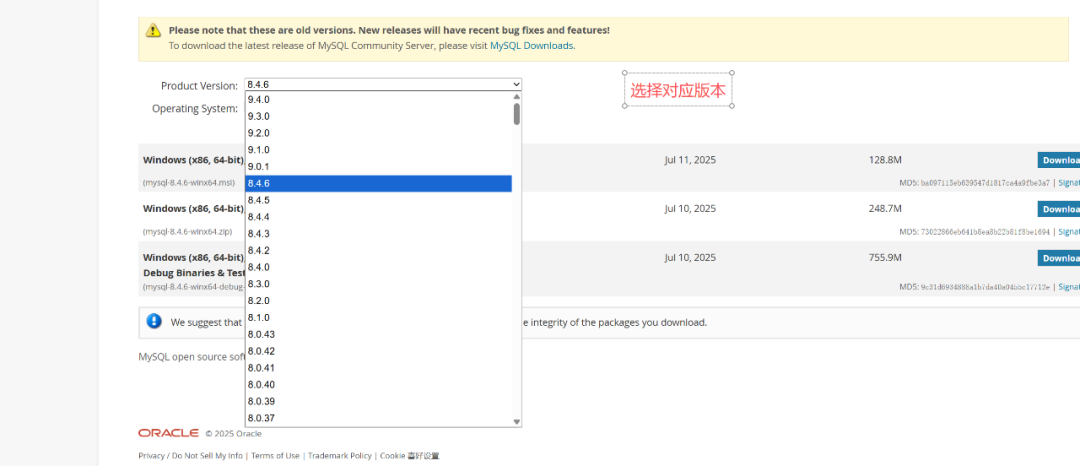Viewport: 1080px width, 466px height.
Task: Select version 8.0.42 from list
Action: click(x=378, y=351)
